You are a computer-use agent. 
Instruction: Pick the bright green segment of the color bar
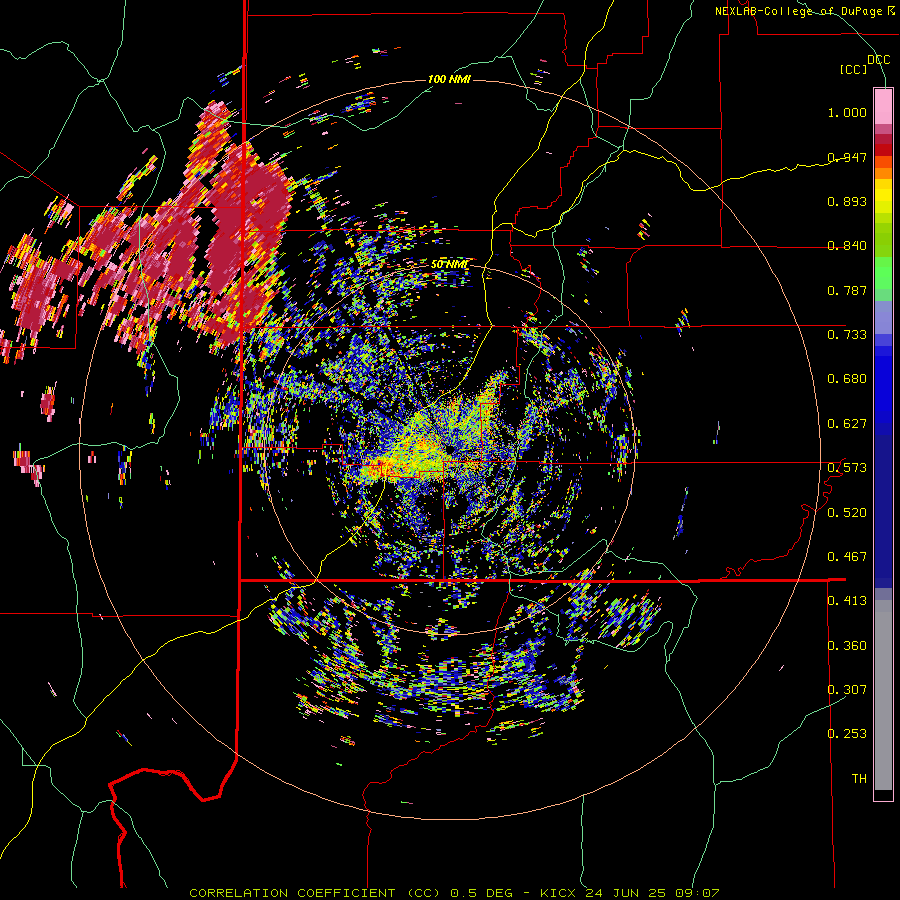click(883, 273)
